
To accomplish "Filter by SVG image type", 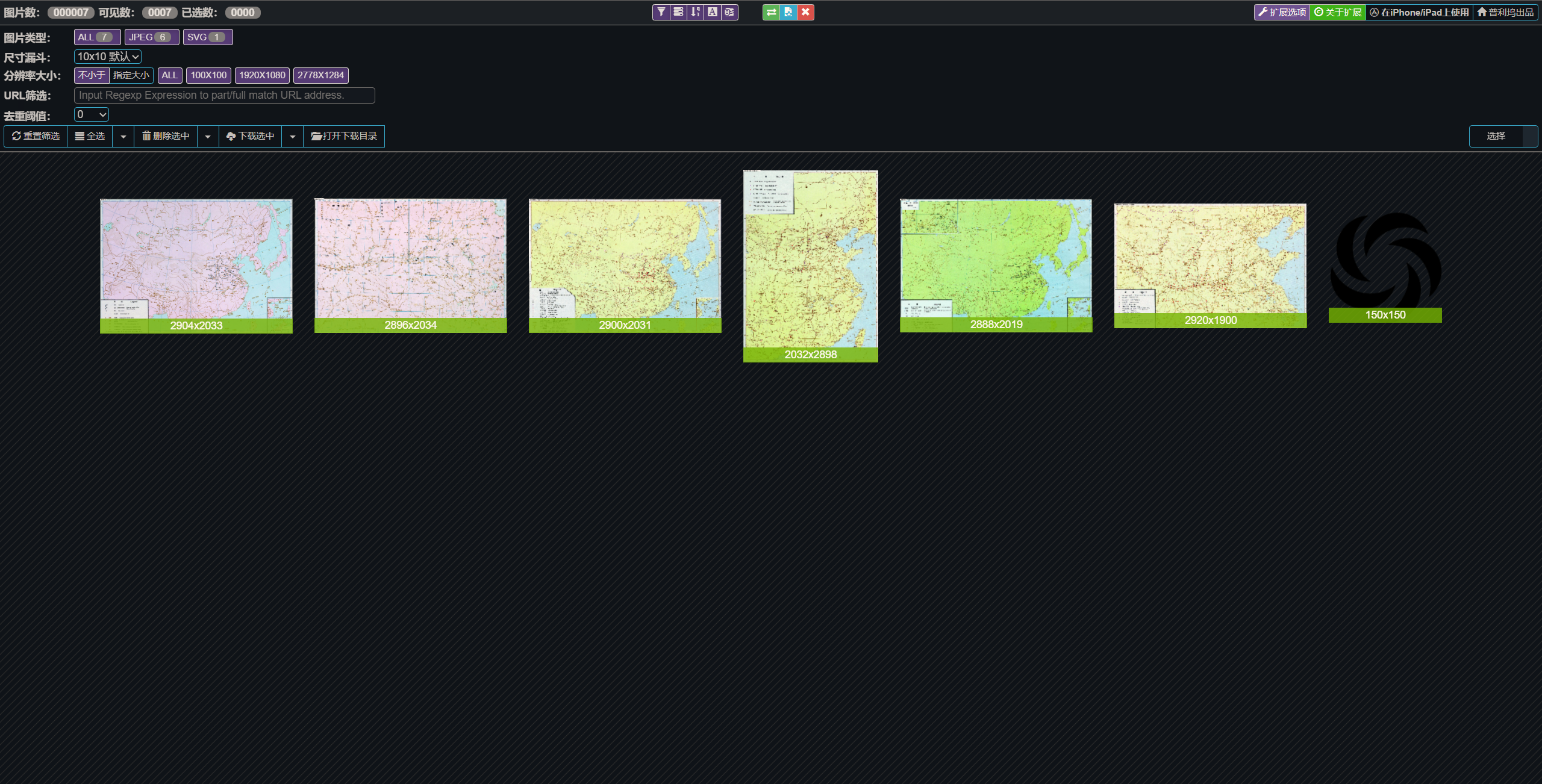I will 207,37.
